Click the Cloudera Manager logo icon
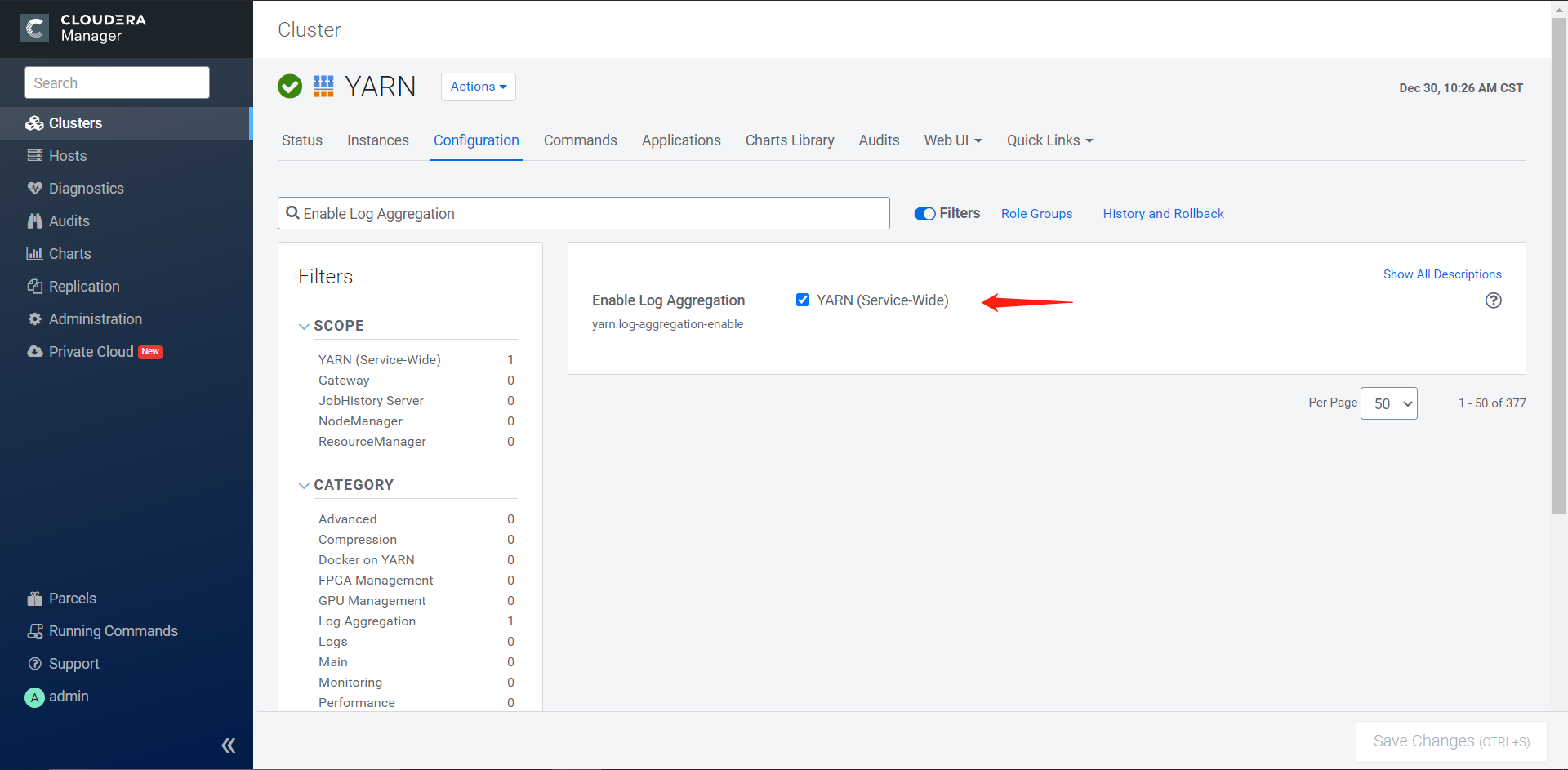This screenshot has width=1568, height=770. [34, 29]
